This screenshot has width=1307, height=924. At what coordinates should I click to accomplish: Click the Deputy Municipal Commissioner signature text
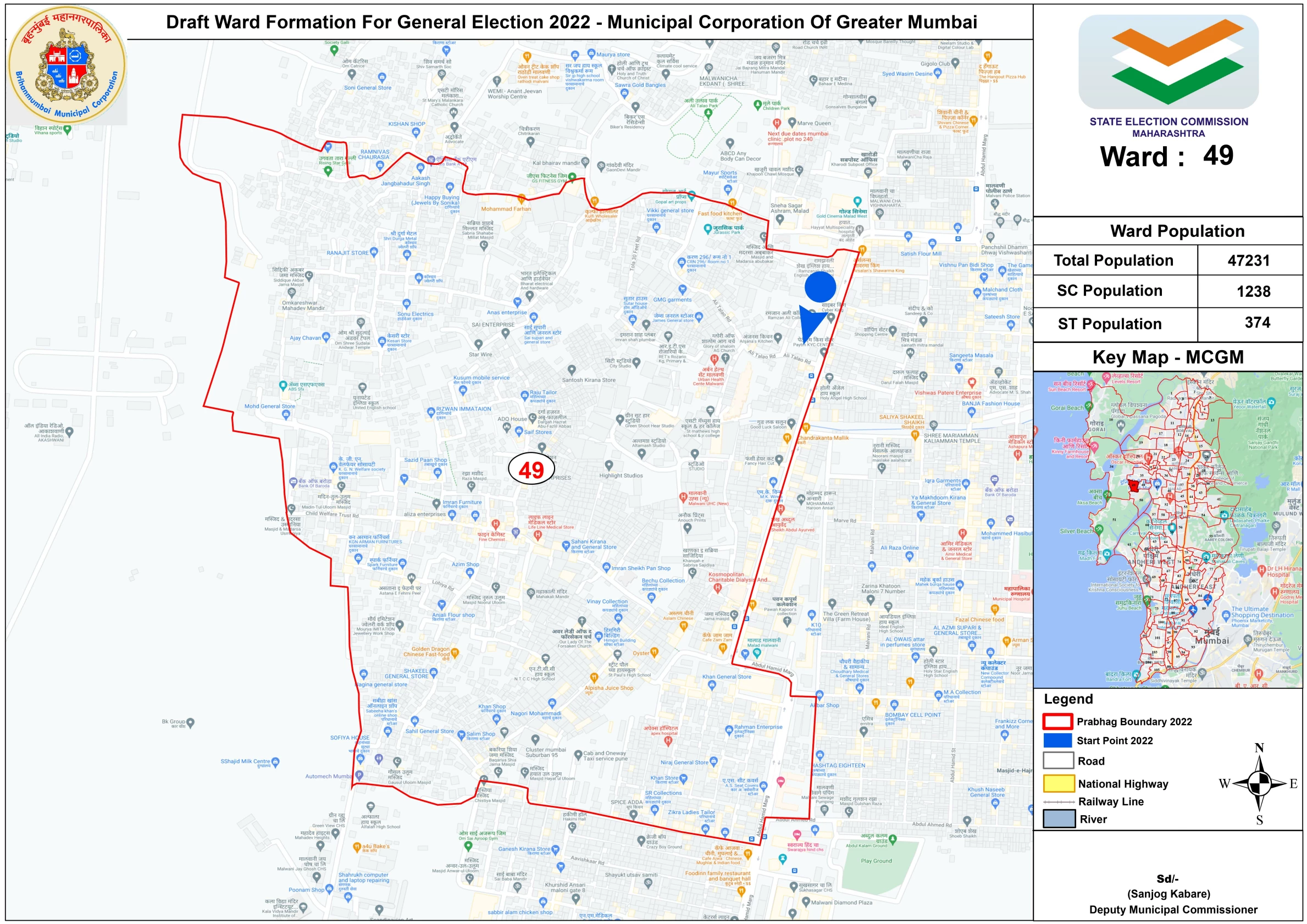pyautogui.click(x=1173, y=909)
